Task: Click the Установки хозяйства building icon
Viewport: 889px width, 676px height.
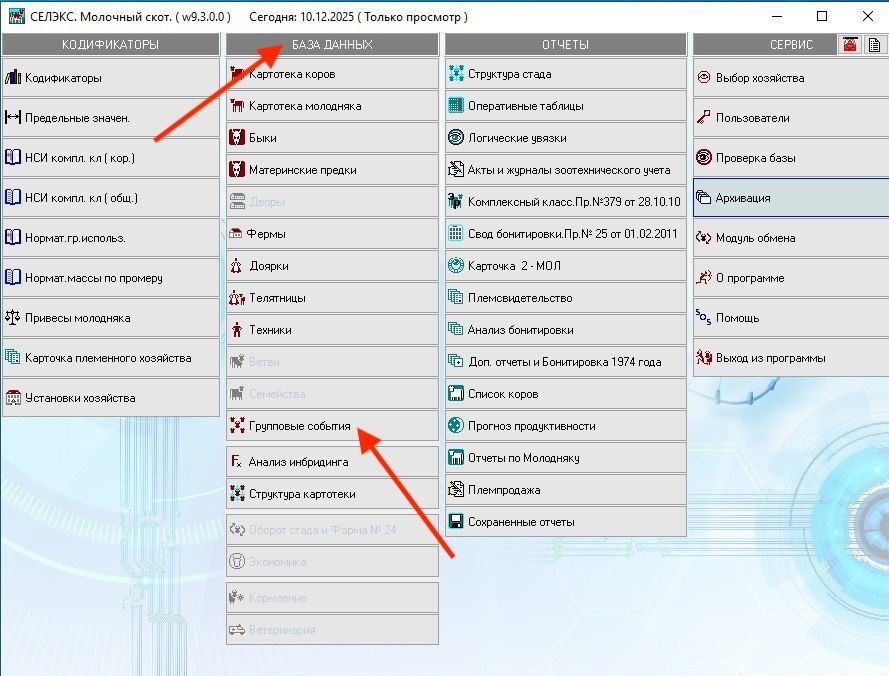Action: pos(12,398)
